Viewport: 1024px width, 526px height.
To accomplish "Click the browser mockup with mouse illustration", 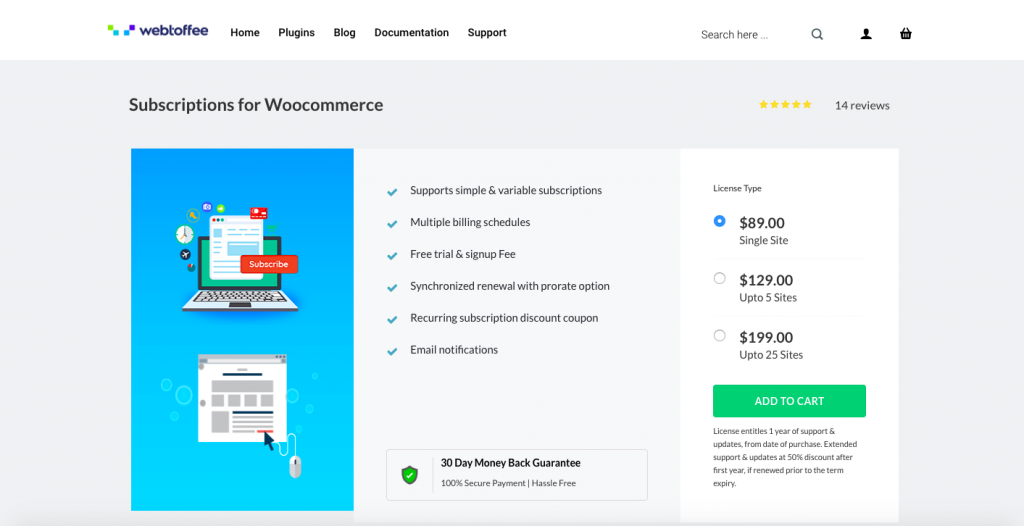I will [245, 414].
